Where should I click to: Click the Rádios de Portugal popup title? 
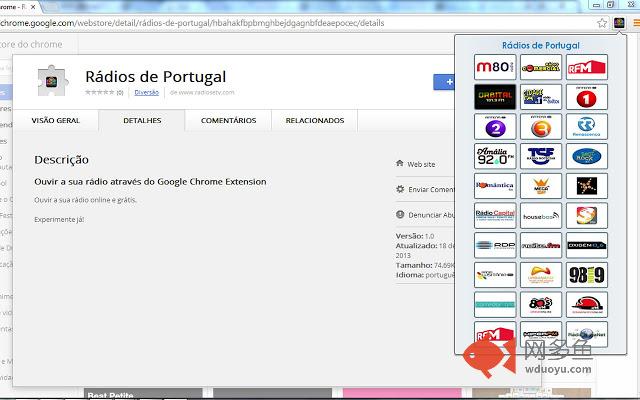click(x=541, y=45)
